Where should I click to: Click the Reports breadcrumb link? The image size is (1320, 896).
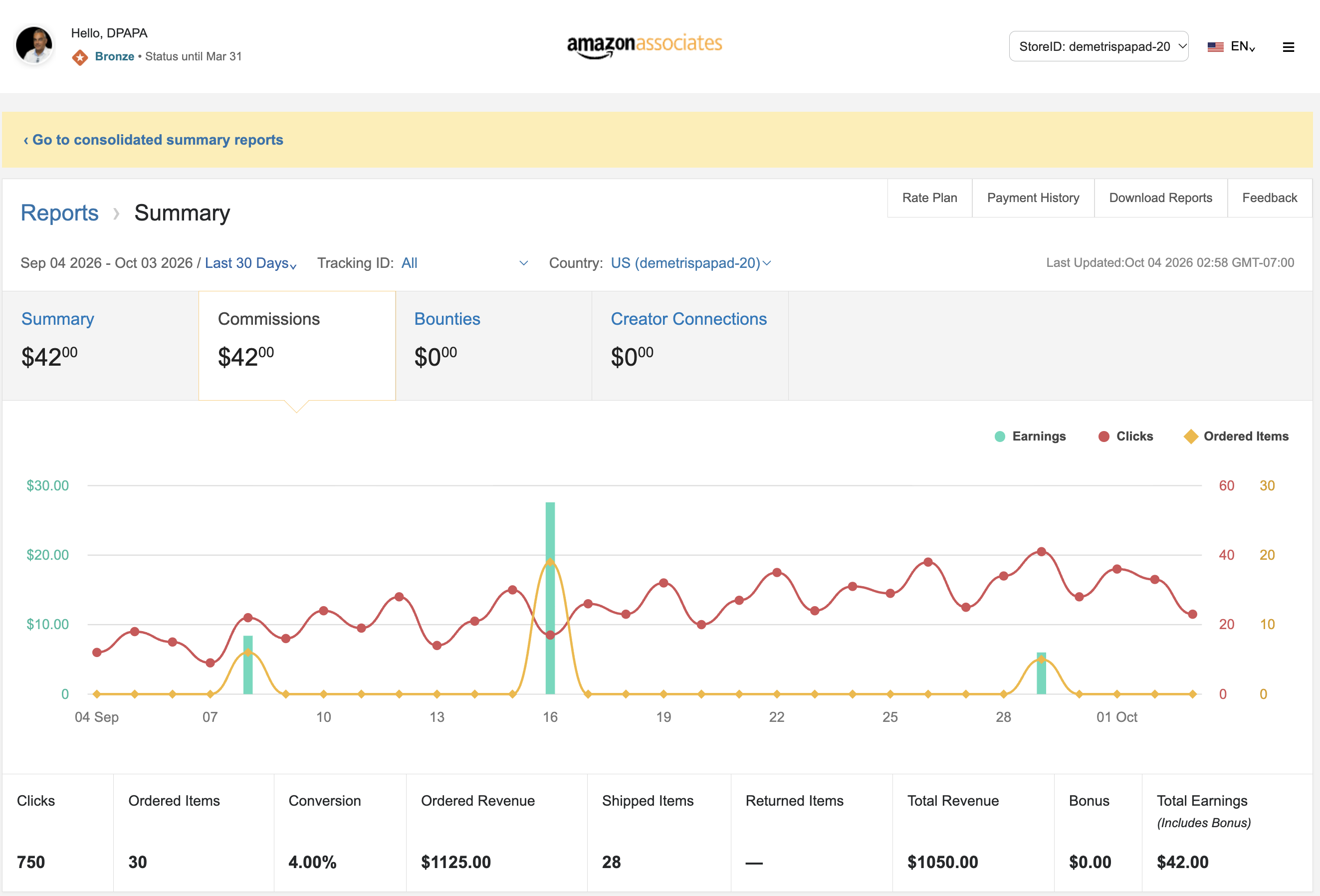[x=60, y=213]
